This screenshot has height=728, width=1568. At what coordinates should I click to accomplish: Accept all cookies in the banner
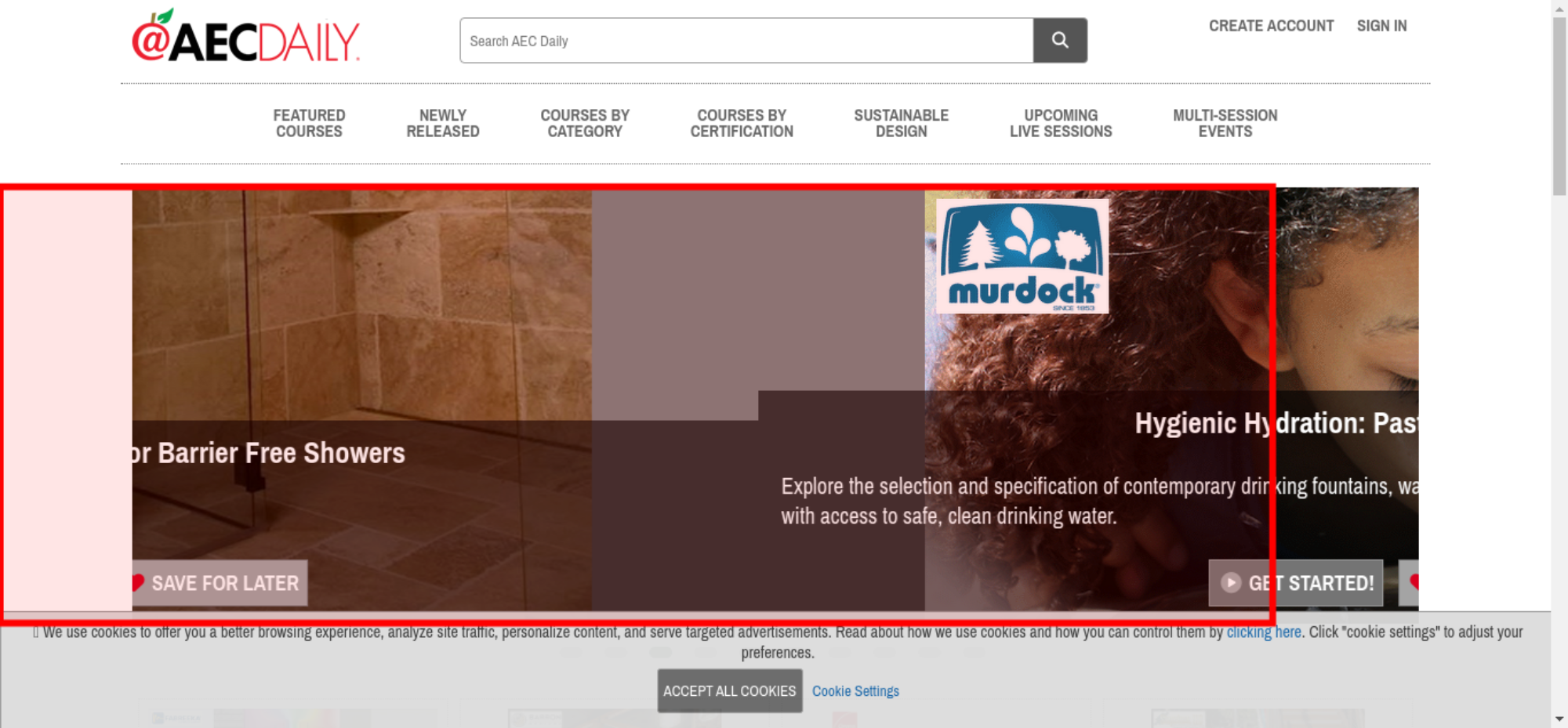click(x=729, y=691)
